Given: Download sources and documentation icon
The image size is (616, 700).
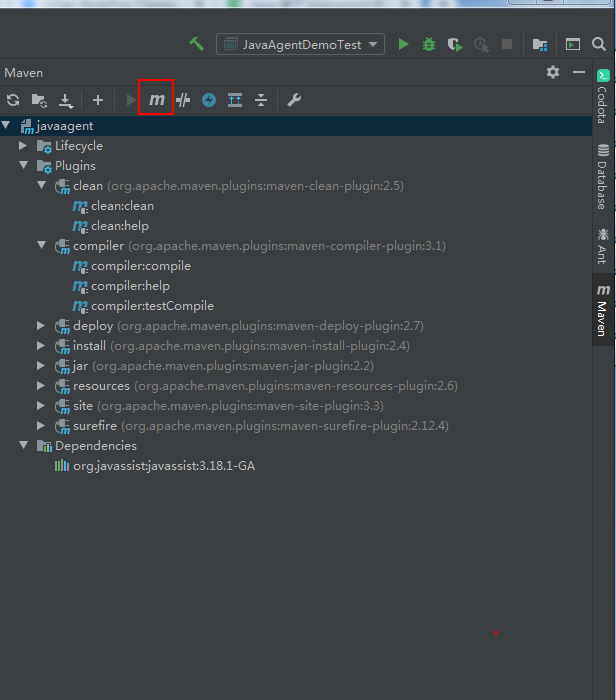Looking at the screenshot, I should click(66, 100).
